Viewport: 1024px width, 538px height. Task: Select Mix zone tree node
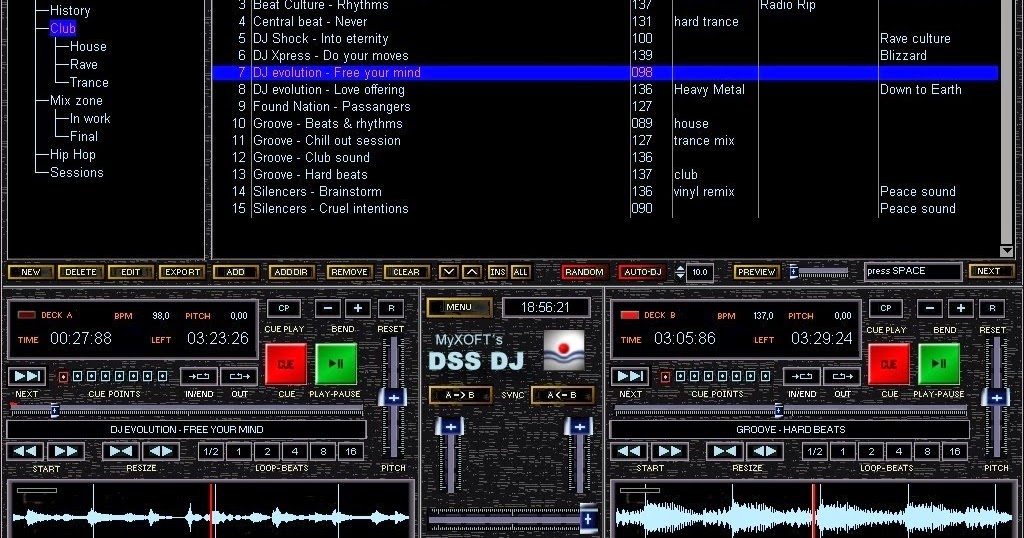click(76, 101)
